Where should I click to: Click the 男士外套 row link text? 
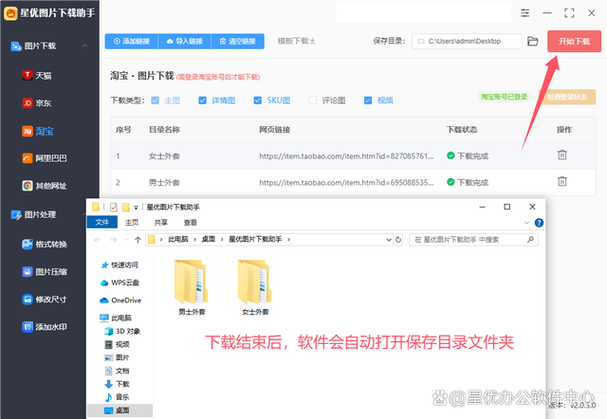(346, 182)
